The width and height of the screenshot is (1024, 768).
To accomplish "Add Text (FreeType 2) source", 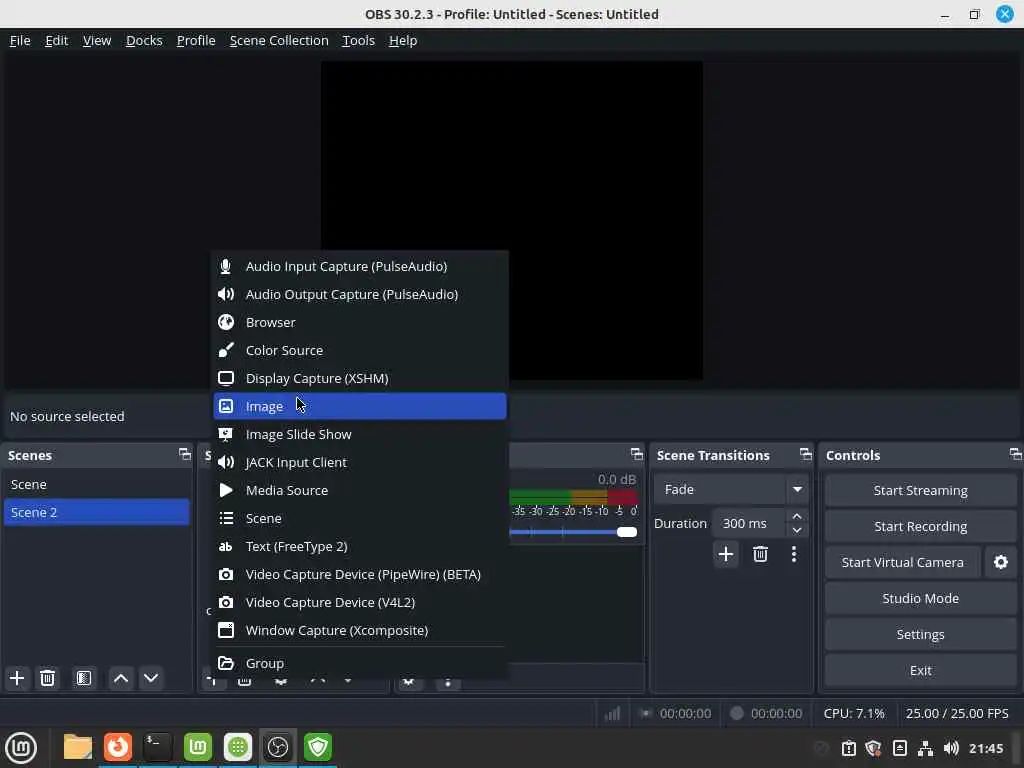I will click(x=360, y=547).
